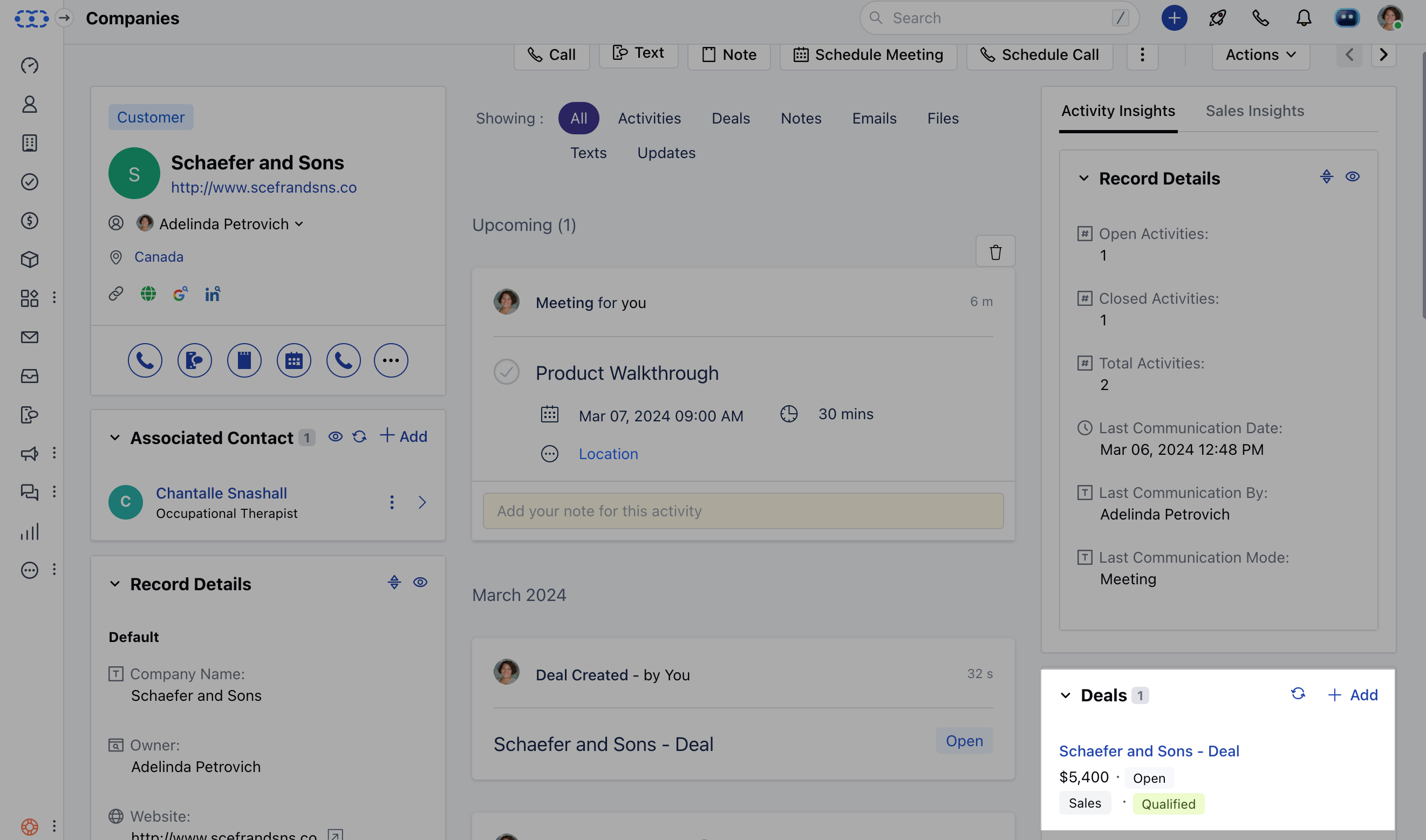Viewport: 1426px width, 840px height.
Task: Open Deals dollar icon in sidebar
Action: 30,221
